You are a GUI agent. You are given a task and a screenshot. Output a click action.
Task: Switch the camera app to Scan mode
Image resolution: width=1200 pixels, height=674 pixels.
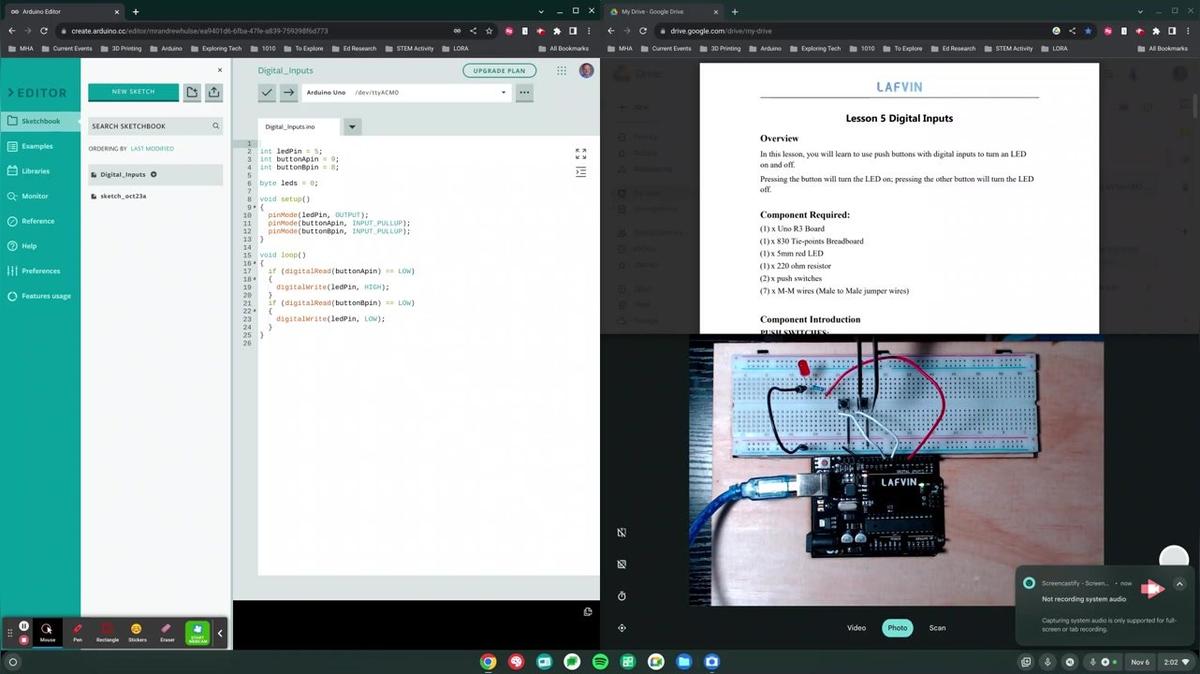pos(937,628)
